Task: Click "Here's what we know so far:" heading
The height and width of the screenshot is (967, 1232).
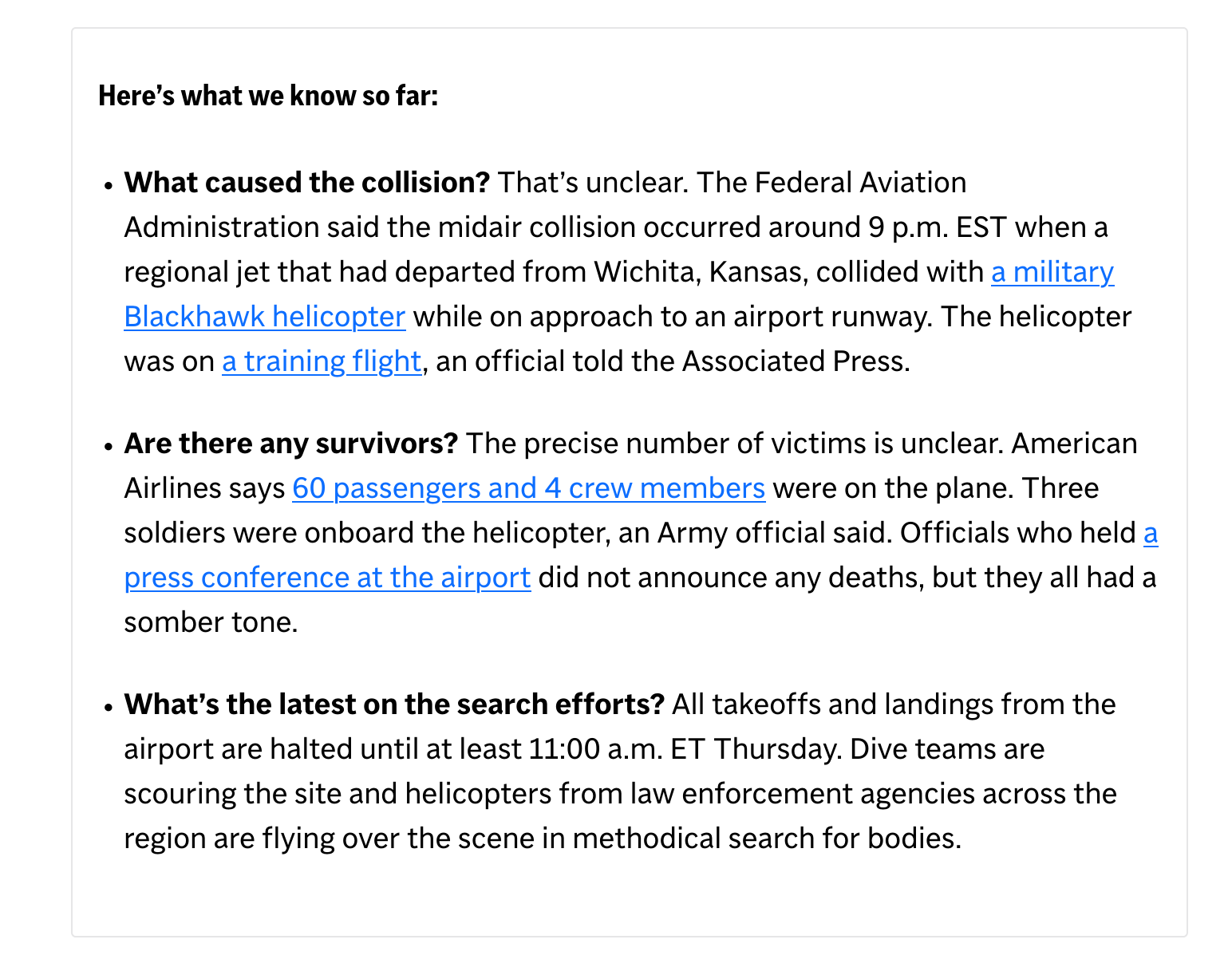Action: pos(268,96)
